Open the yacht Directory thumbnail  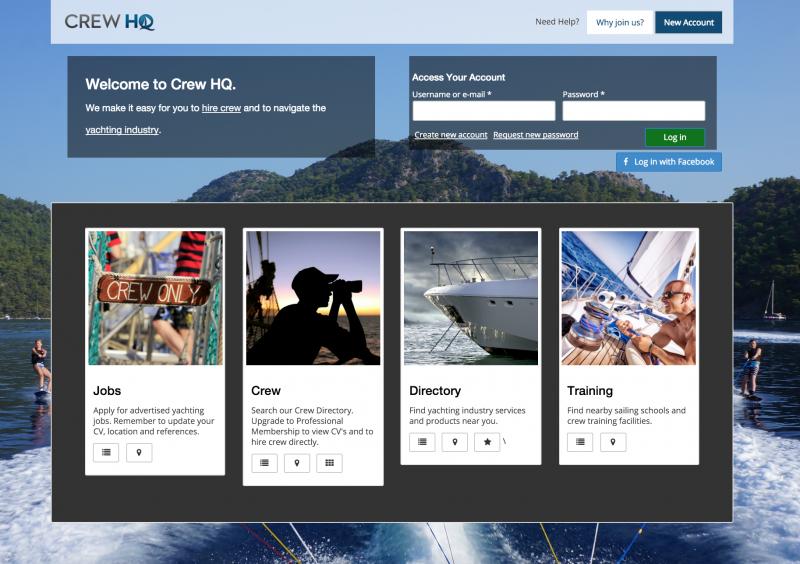point(471,298)
